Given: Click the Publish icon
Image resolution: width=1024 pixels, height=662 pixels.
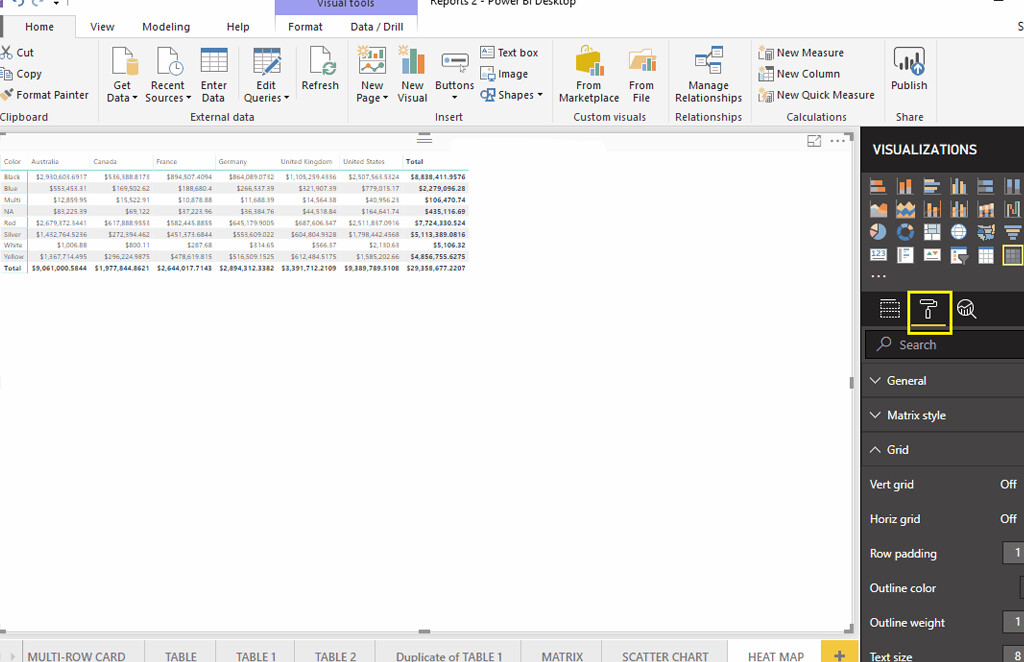Looking at the screenshot, I should [909, 69].
